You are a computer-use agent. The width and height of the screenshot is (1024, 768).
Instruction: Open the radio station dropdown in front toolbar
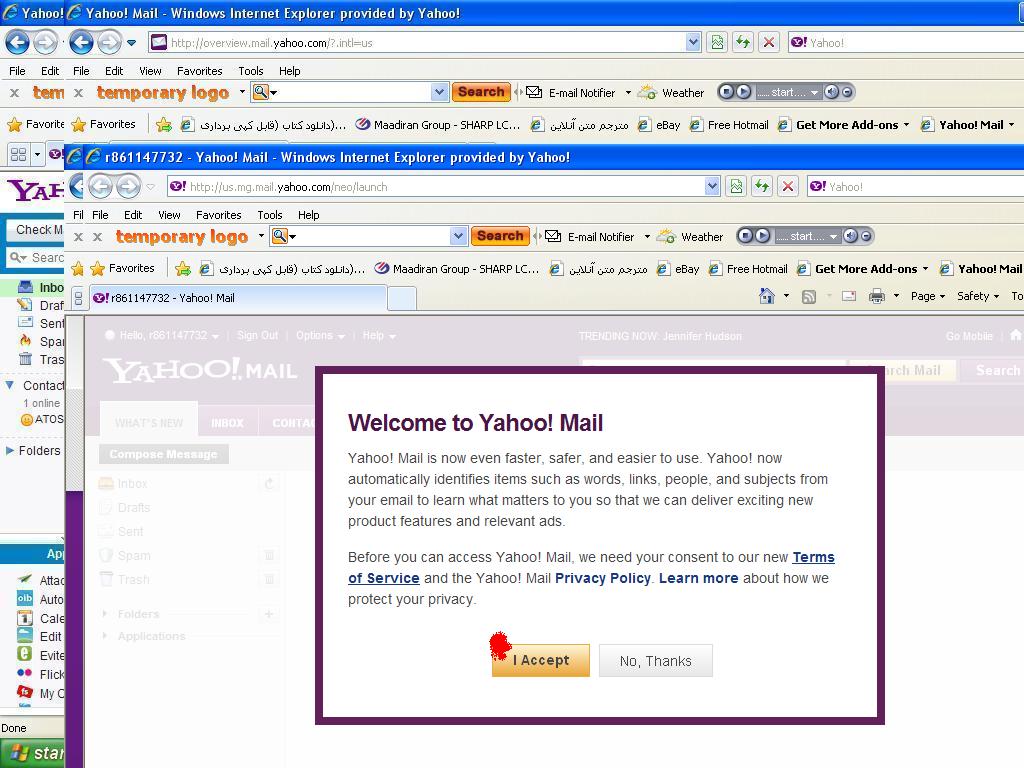point(833,236)
